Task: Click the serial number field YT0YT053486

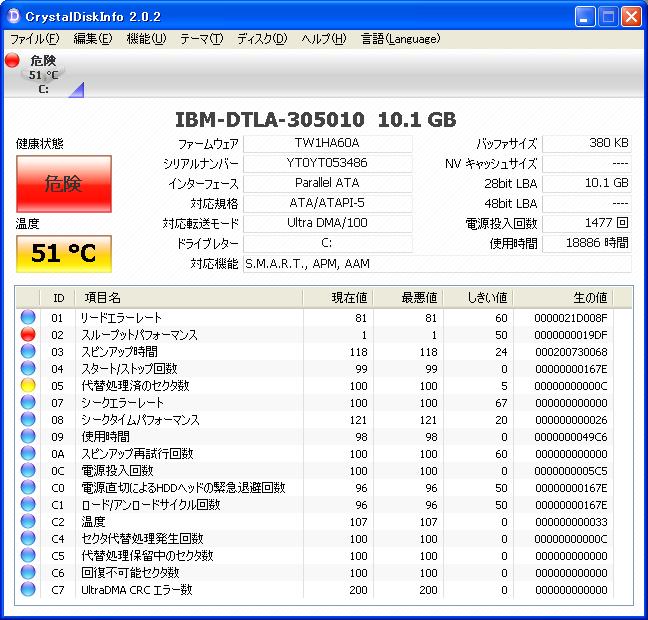Action: click(x=328, y=163)
